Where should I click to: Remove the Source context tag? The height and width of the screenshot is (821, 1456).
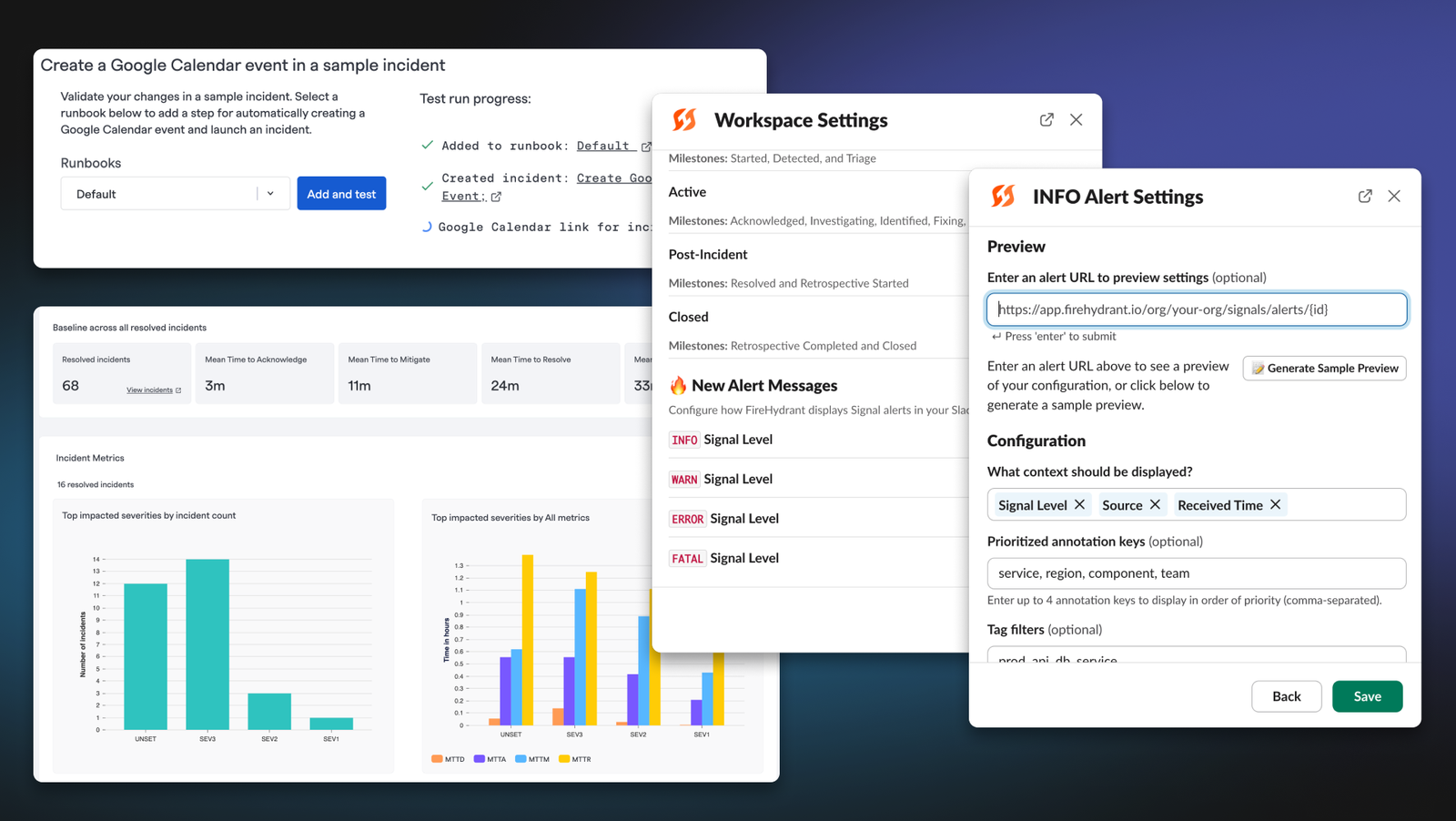tap(1155, 504)
